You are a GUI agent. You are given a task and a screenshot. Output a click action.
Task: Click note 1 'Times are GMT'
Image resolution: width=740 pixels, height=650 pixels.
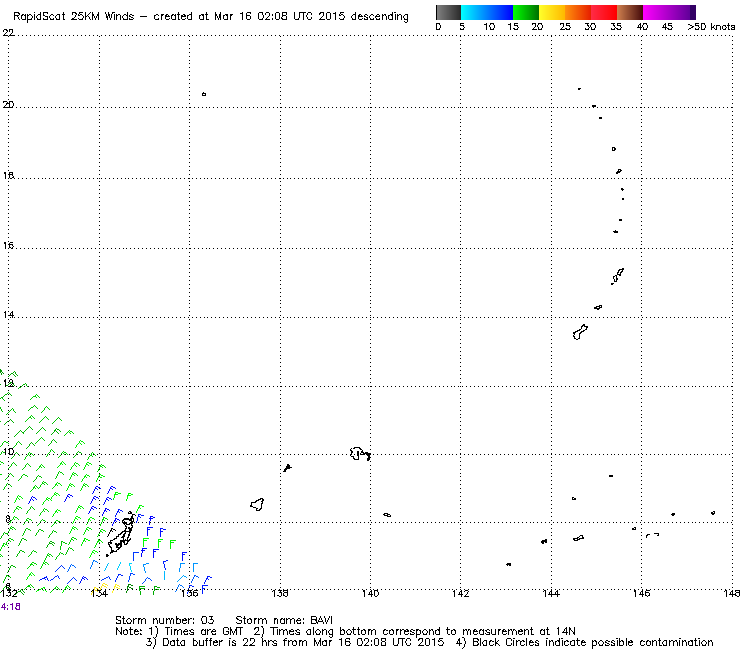[197, 631]
